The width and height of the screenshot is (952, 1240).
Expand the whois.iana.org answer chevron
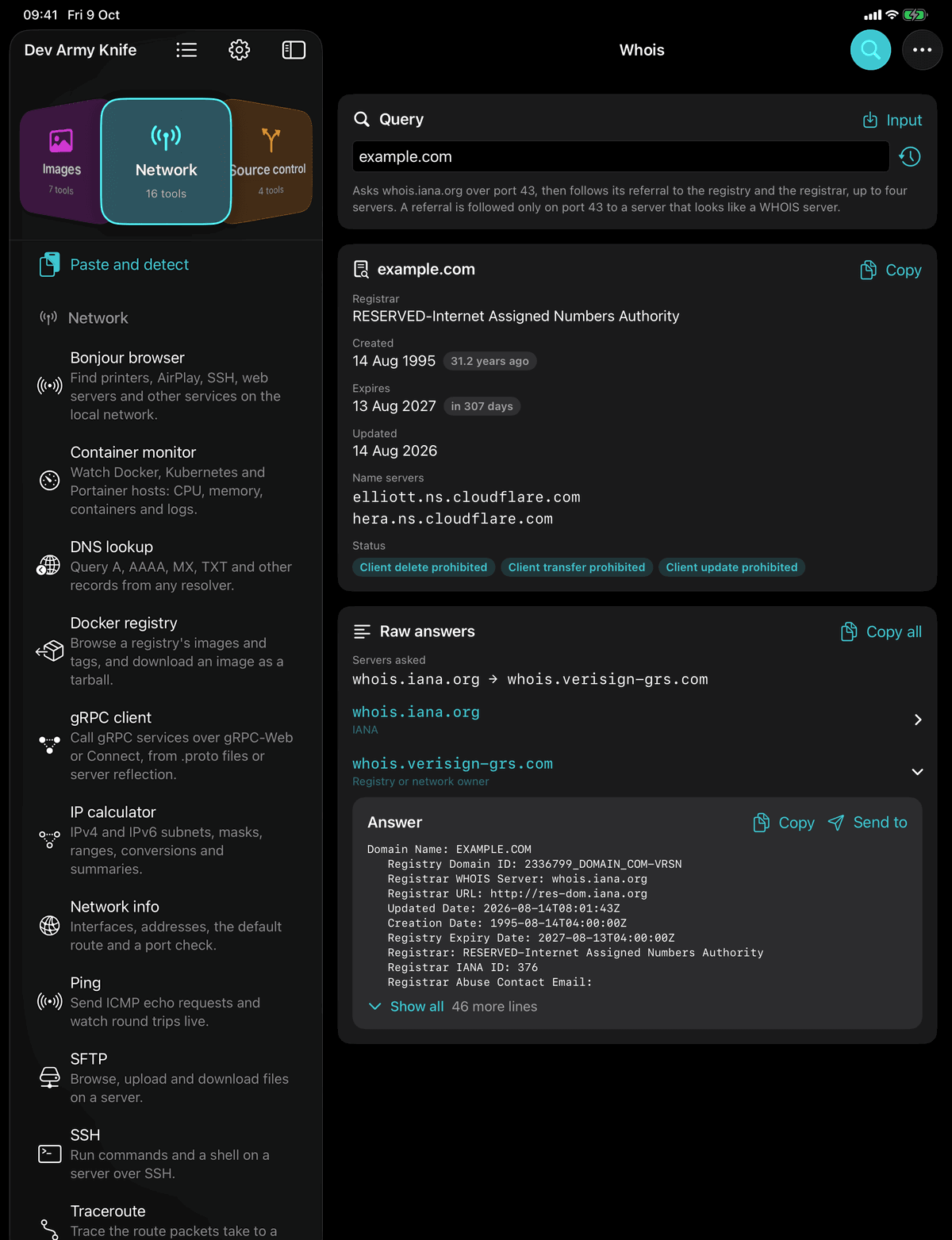[917, 720]
